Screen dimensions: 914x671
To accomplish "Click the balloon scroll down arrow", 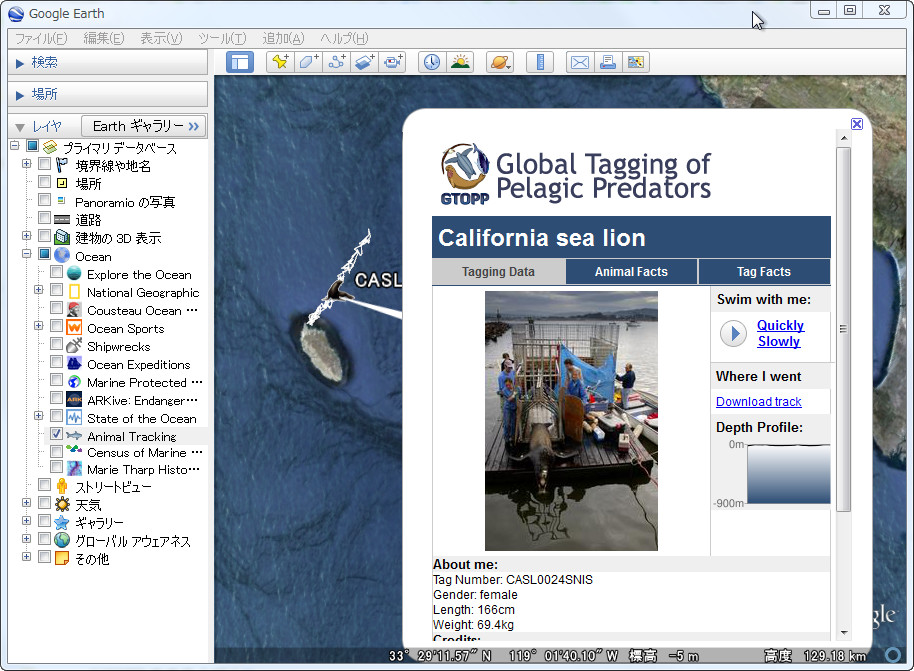I will [x=843, y=633].
